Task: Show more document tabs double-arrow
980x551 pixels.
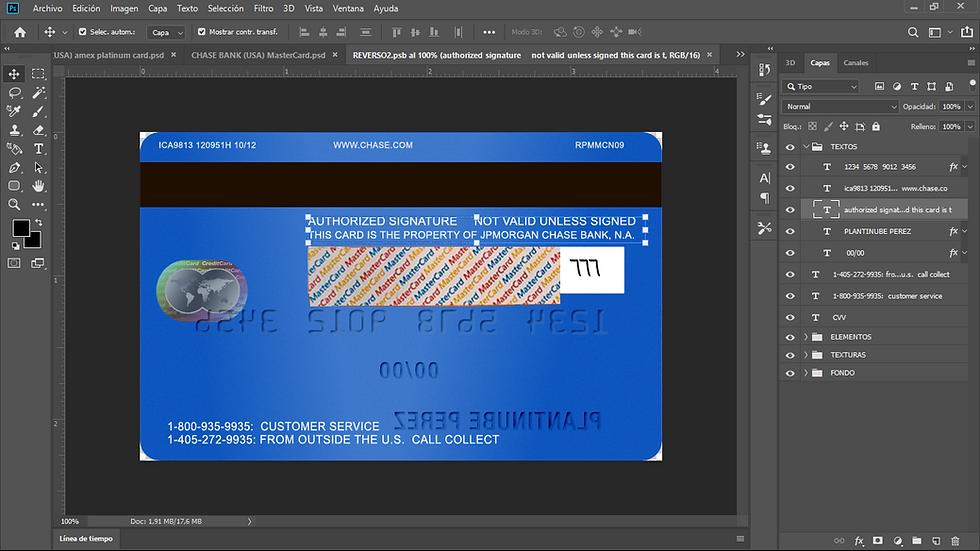Action: pos(740,54)
